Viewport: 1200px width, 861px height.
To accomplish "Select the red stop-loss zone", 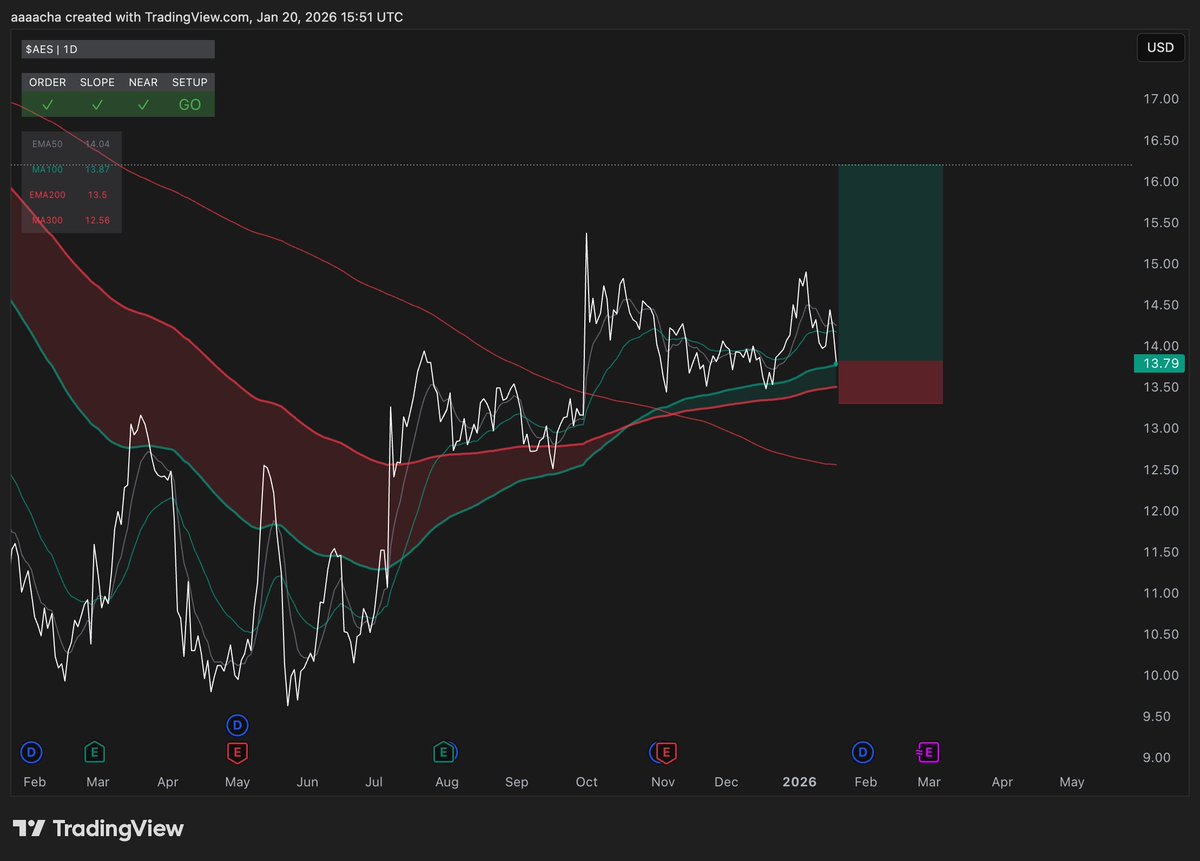I will 890,382.
